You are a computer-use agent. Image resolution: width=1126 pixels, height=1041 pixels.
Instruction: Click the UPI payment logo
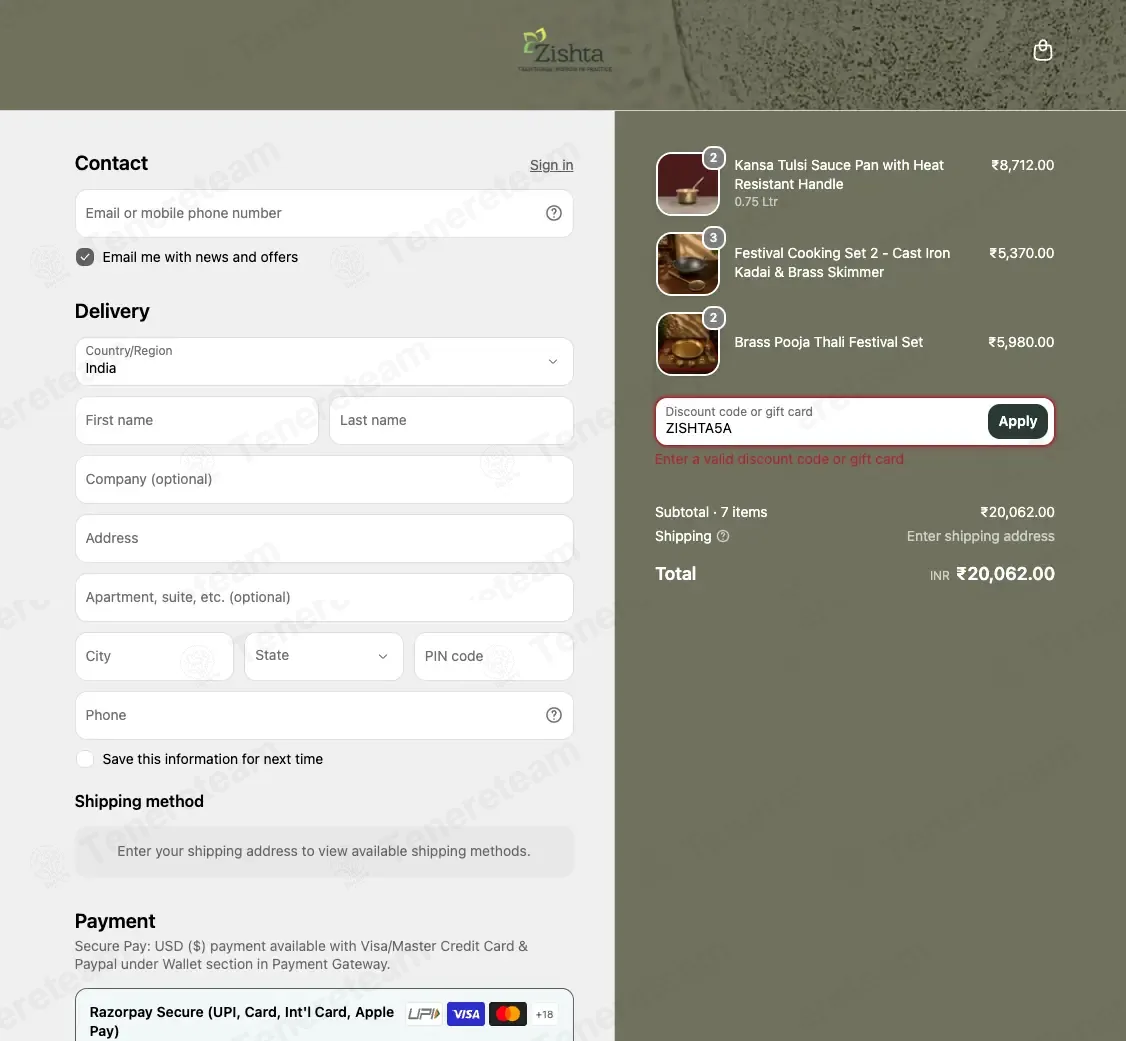point(424,1014)
